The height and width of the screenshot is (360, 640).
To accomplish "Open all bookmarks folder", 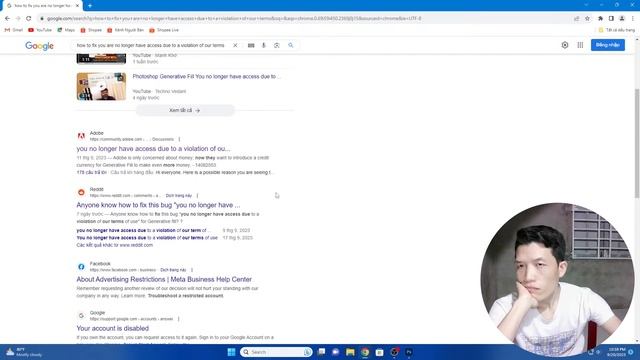I will [616, 30].
